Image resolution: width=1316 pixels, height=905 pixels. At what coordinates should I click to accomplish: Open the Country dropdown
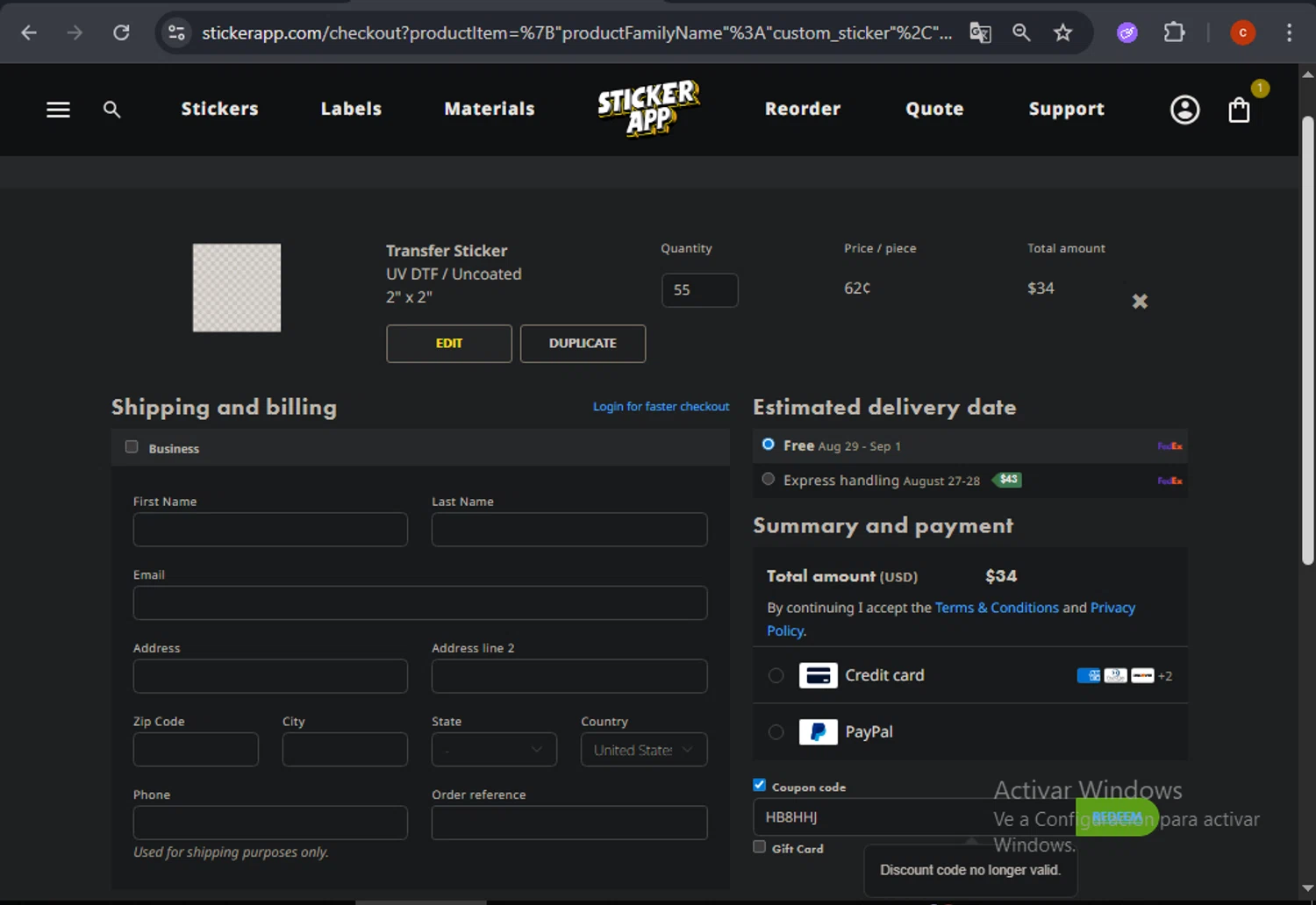pyautogui.click(x=643, y=750)
